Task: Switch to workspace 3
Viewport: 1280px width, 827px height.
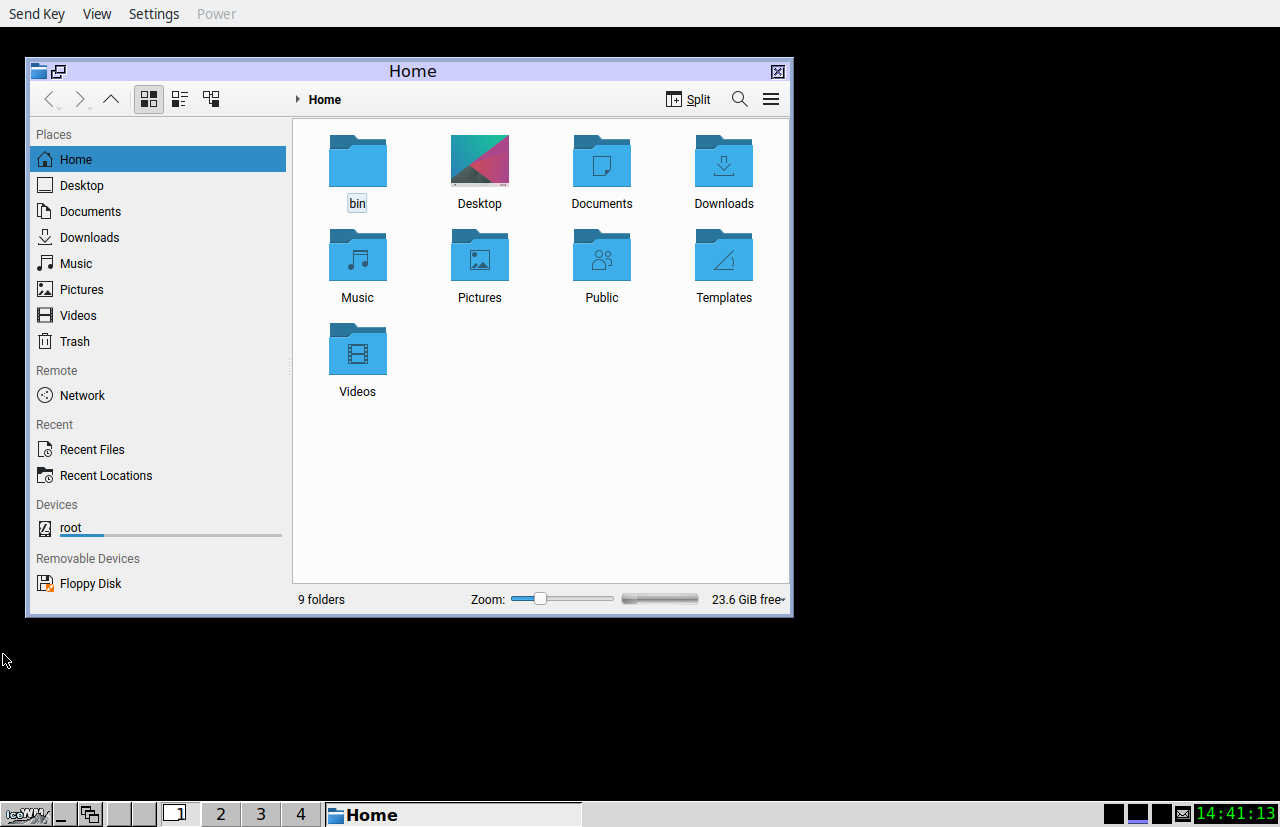Action: point(261,814)
